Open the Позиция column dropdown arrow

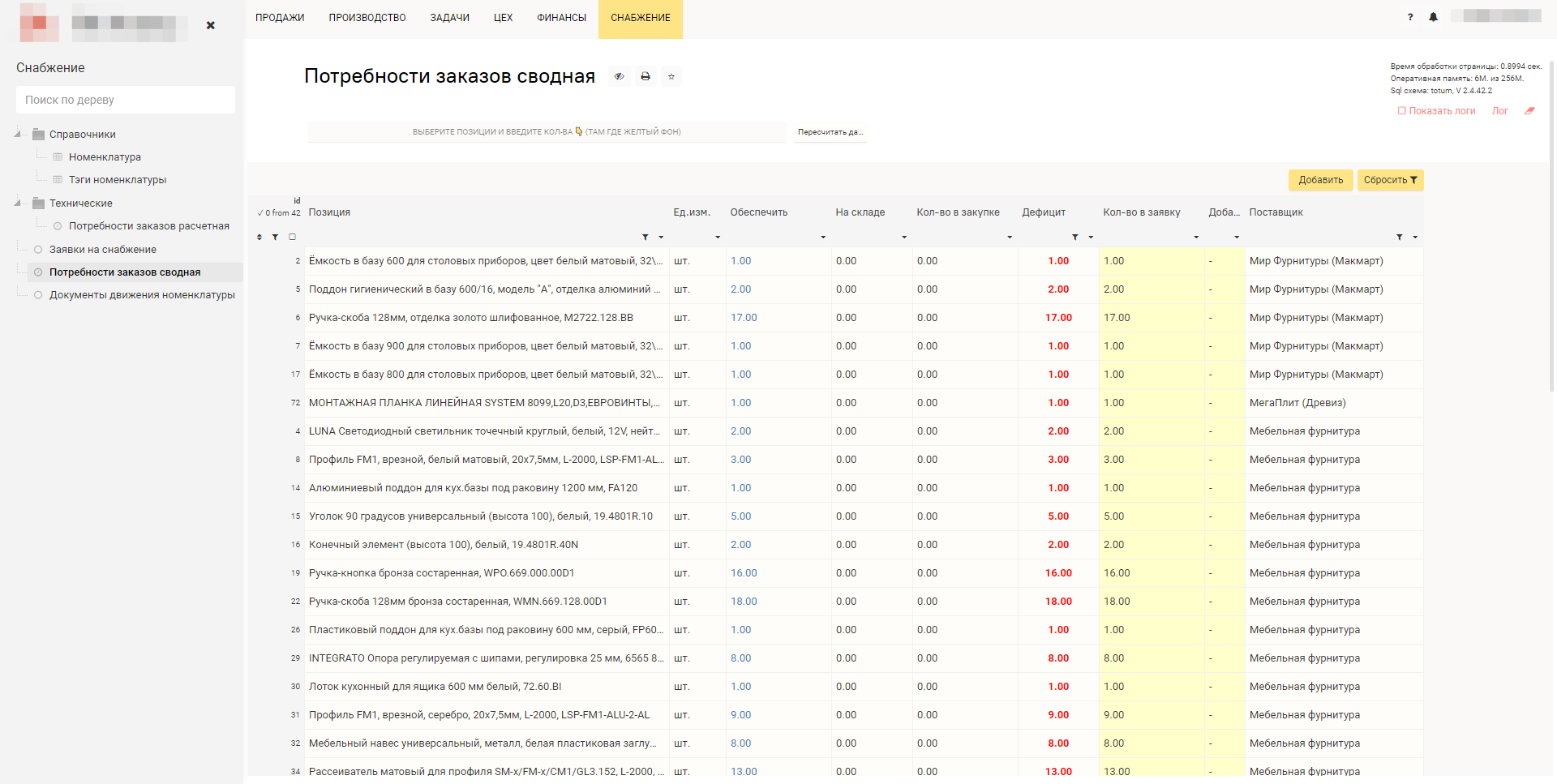661,238
